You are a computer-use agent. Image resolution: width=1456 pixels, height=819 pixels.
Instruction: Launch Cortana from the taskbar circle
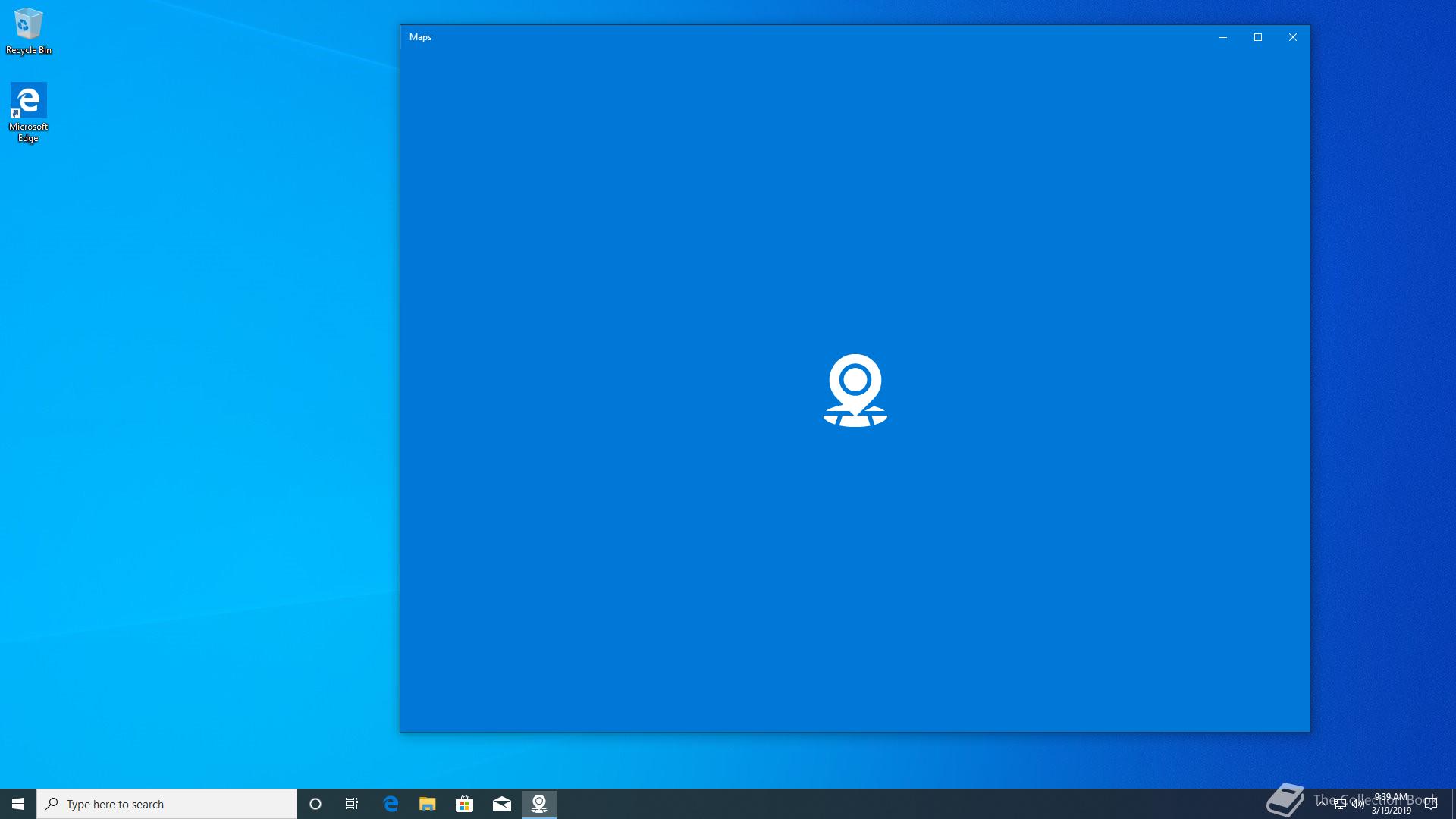click(315, 804)
